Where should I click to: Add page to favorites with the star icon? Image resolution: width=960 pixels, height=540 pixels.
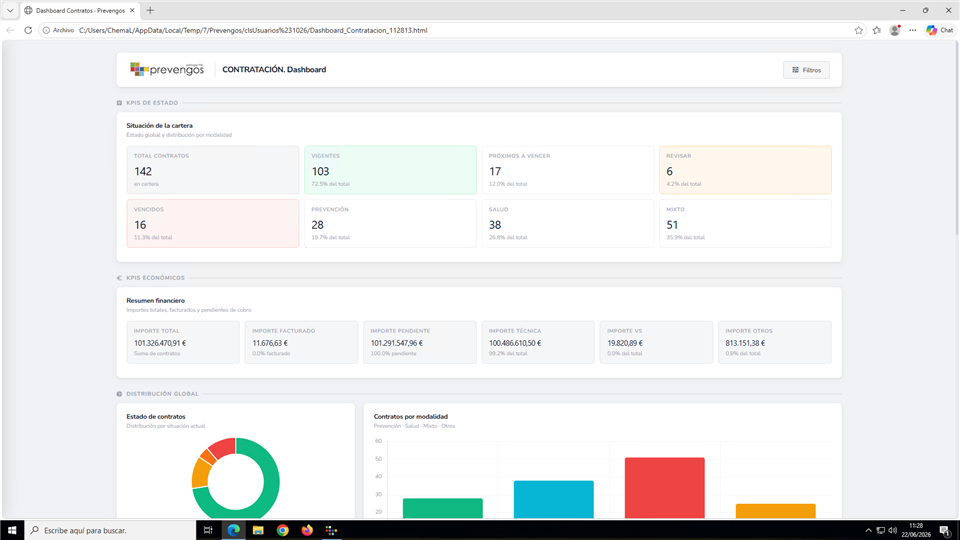(x=858, y=30)
